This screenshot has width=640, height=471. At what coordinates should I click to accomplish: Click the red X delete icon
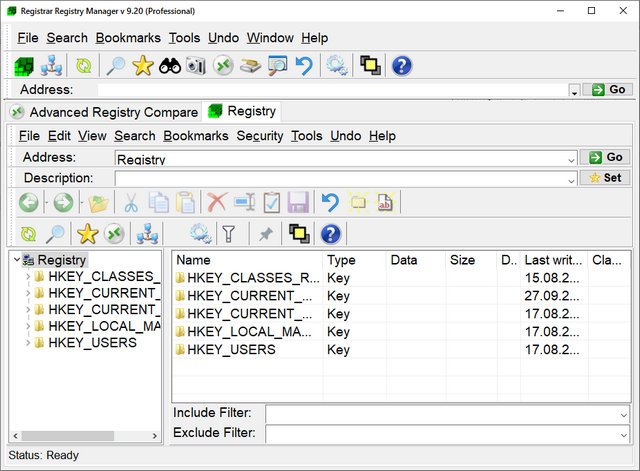(216, 203)
